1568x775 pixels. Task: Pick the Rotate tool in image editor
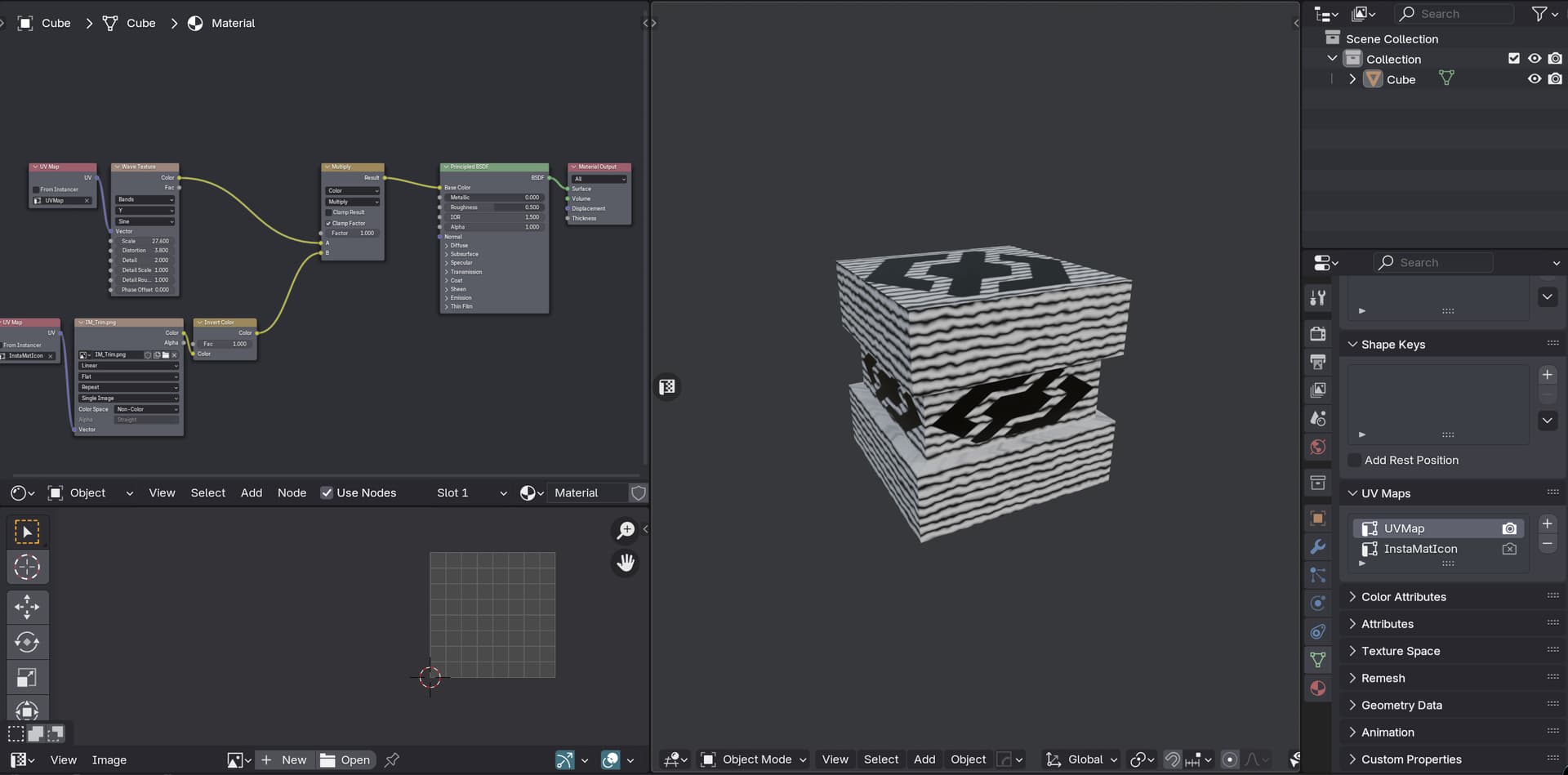(27, 642)
